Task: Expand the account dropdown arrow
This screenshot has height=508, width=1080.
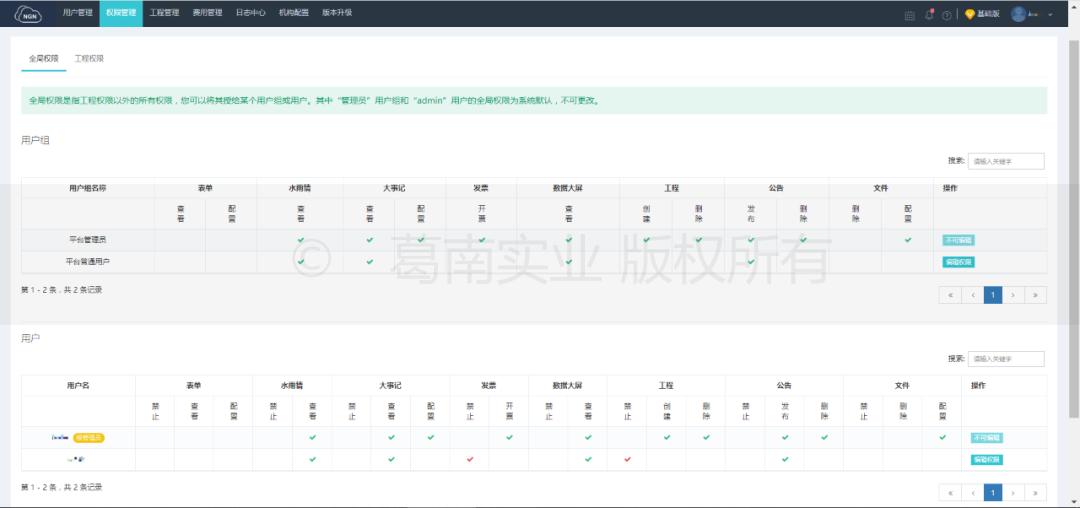Action: point(1050,14)
